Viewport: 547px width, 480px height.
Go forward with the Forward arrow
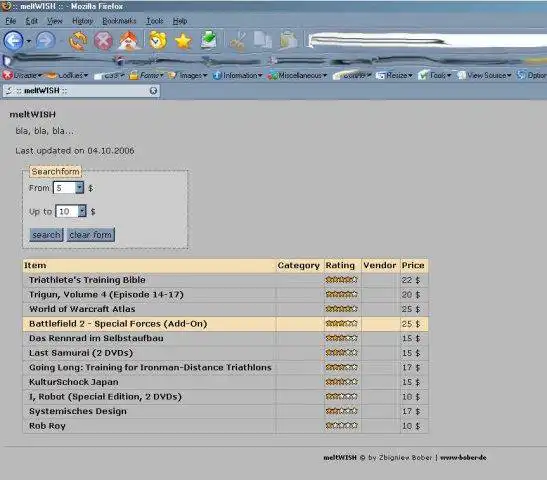click(x=46, y=41)
